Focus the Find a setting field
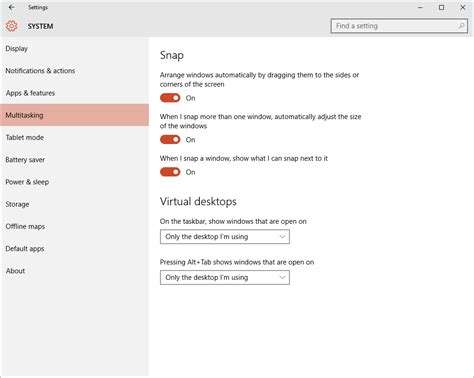This screenshot has width=474, height=378. tap(399, 26)
